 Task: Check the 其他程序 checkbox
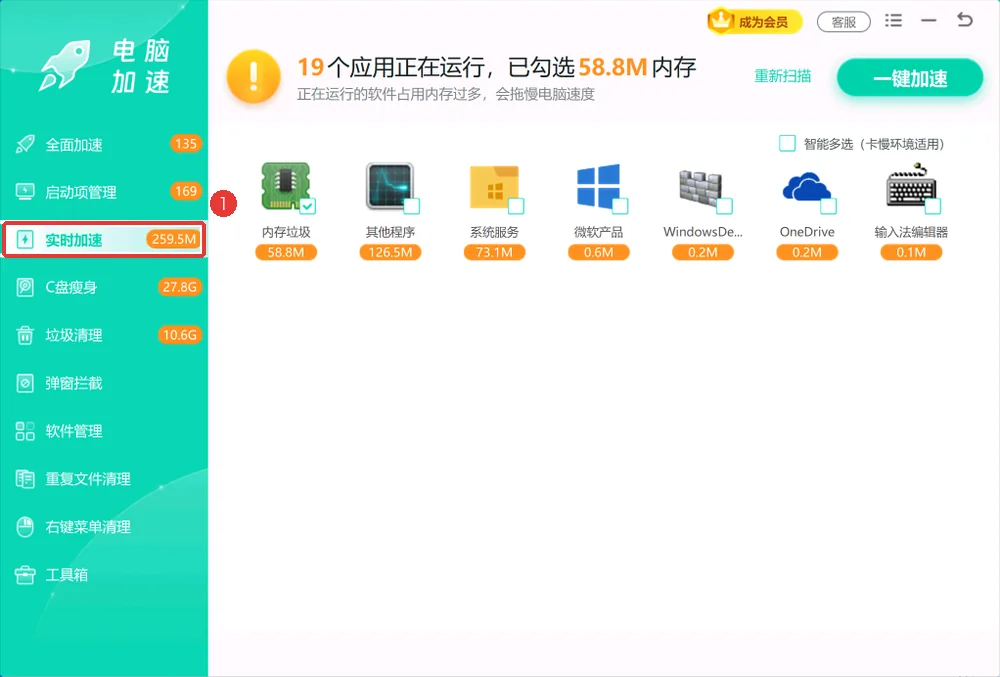(412, 206)
